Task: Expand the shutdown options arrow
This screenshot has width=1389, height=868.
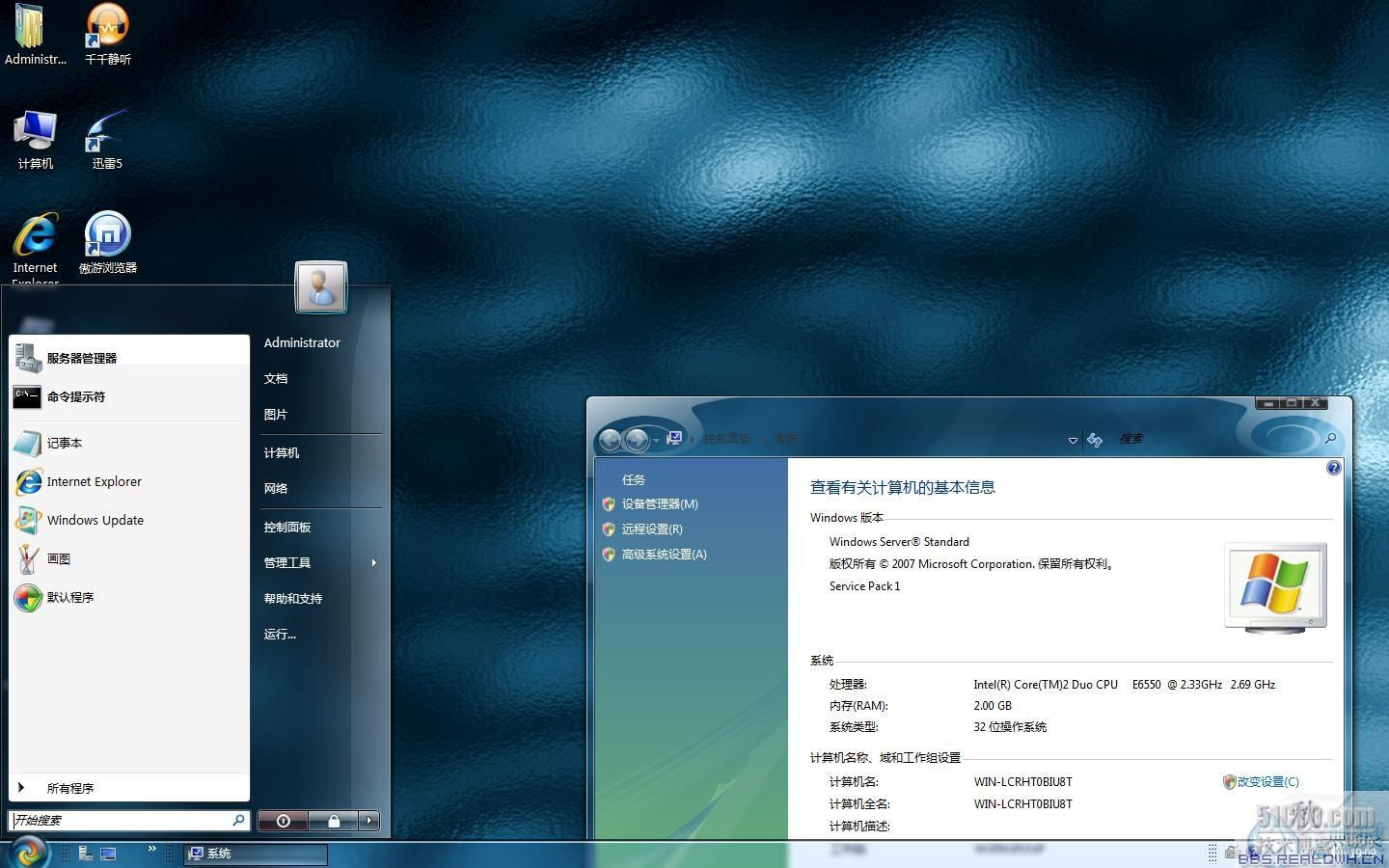Action: click(x=369, y=821)
